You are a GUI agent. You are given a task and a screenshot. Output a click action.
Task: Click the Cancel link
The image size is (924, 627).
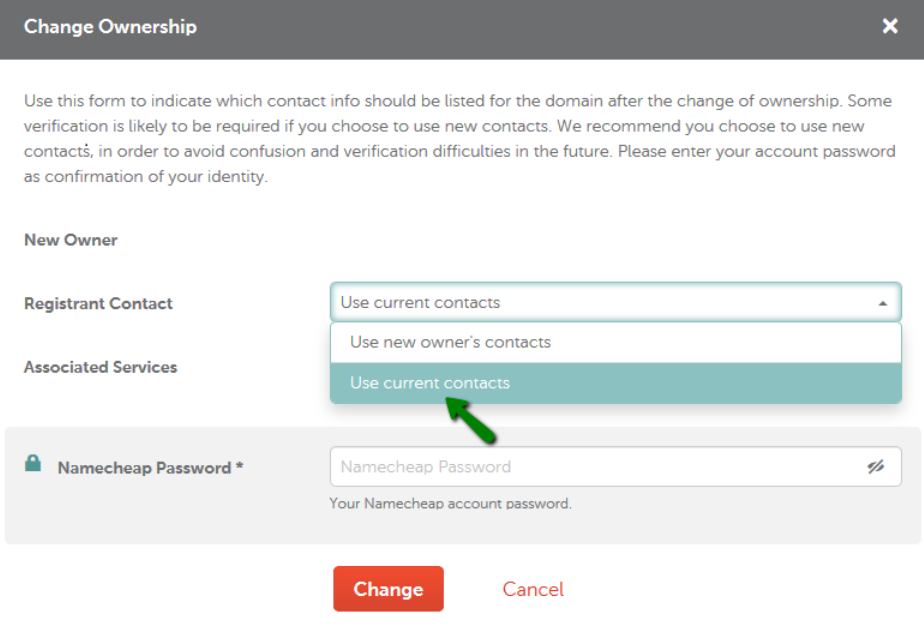click(533, 589)
